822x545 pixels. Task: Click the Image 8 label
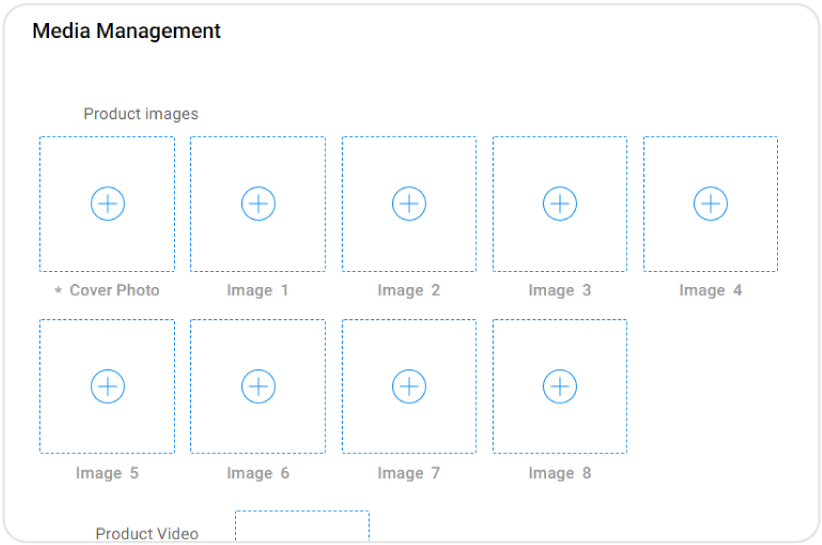(559, 473)
